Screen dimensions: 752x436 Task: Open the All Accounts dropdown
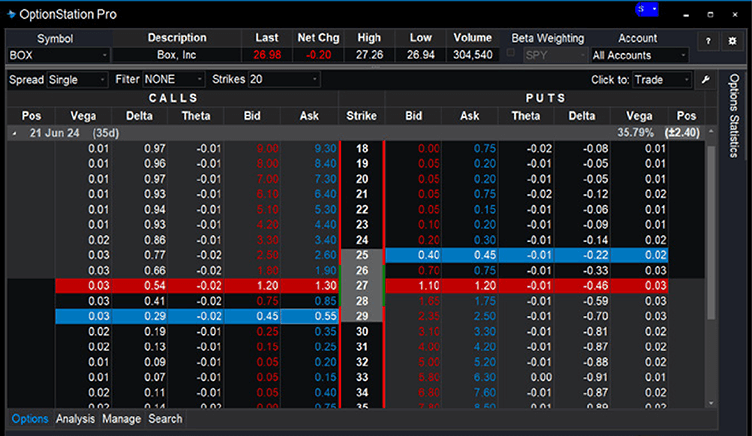pos(639,55)
